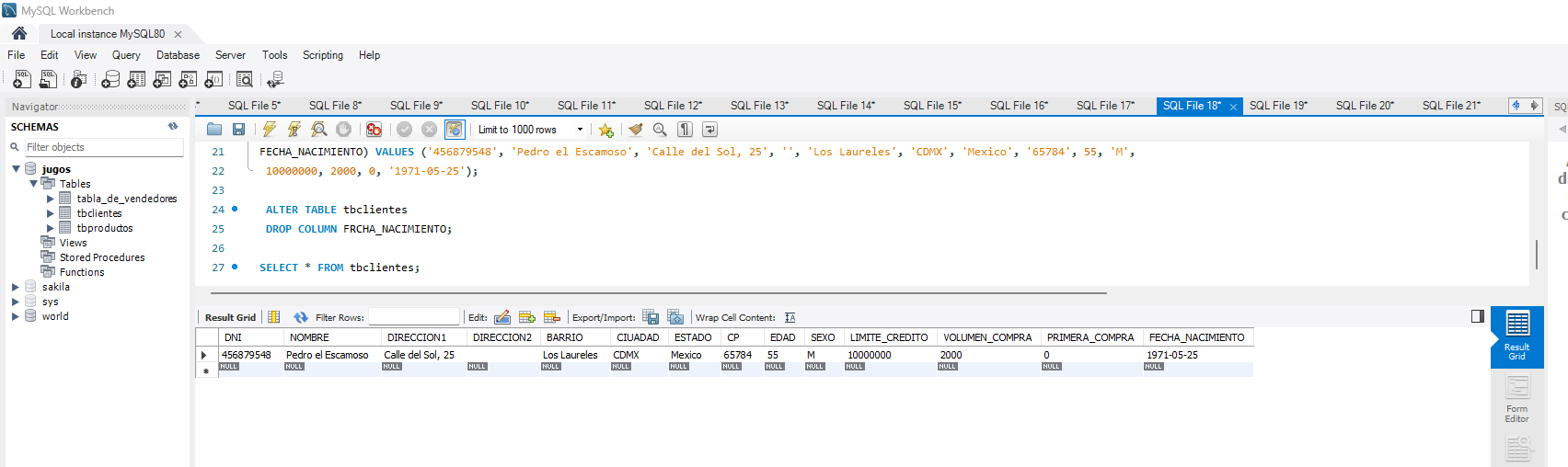This screenshot has height=467, width=1568.
Task: Create new table icon
Action: click(136, 80)
